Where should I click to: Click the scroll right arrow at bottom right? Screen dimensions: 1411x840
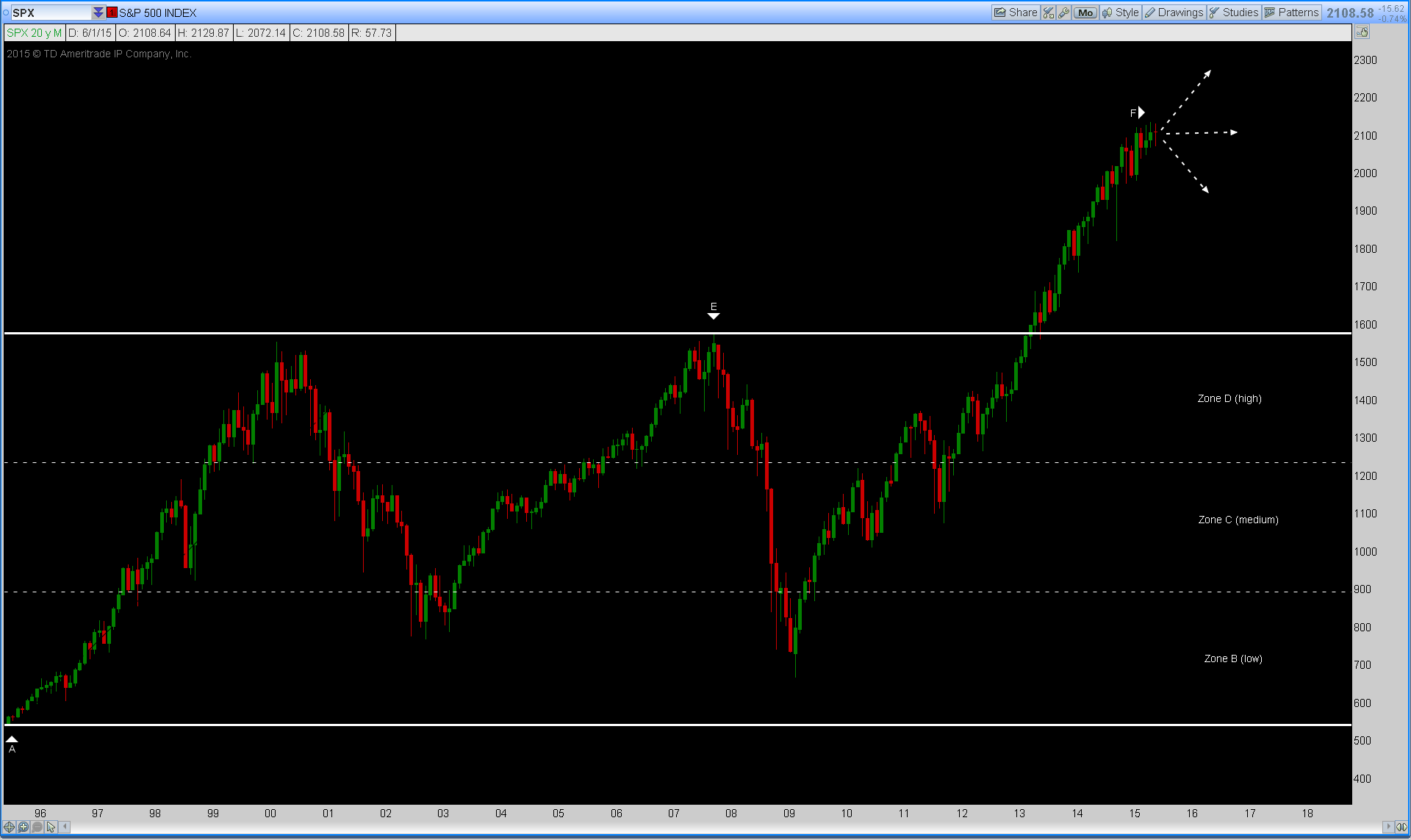tap(1387, 827)
